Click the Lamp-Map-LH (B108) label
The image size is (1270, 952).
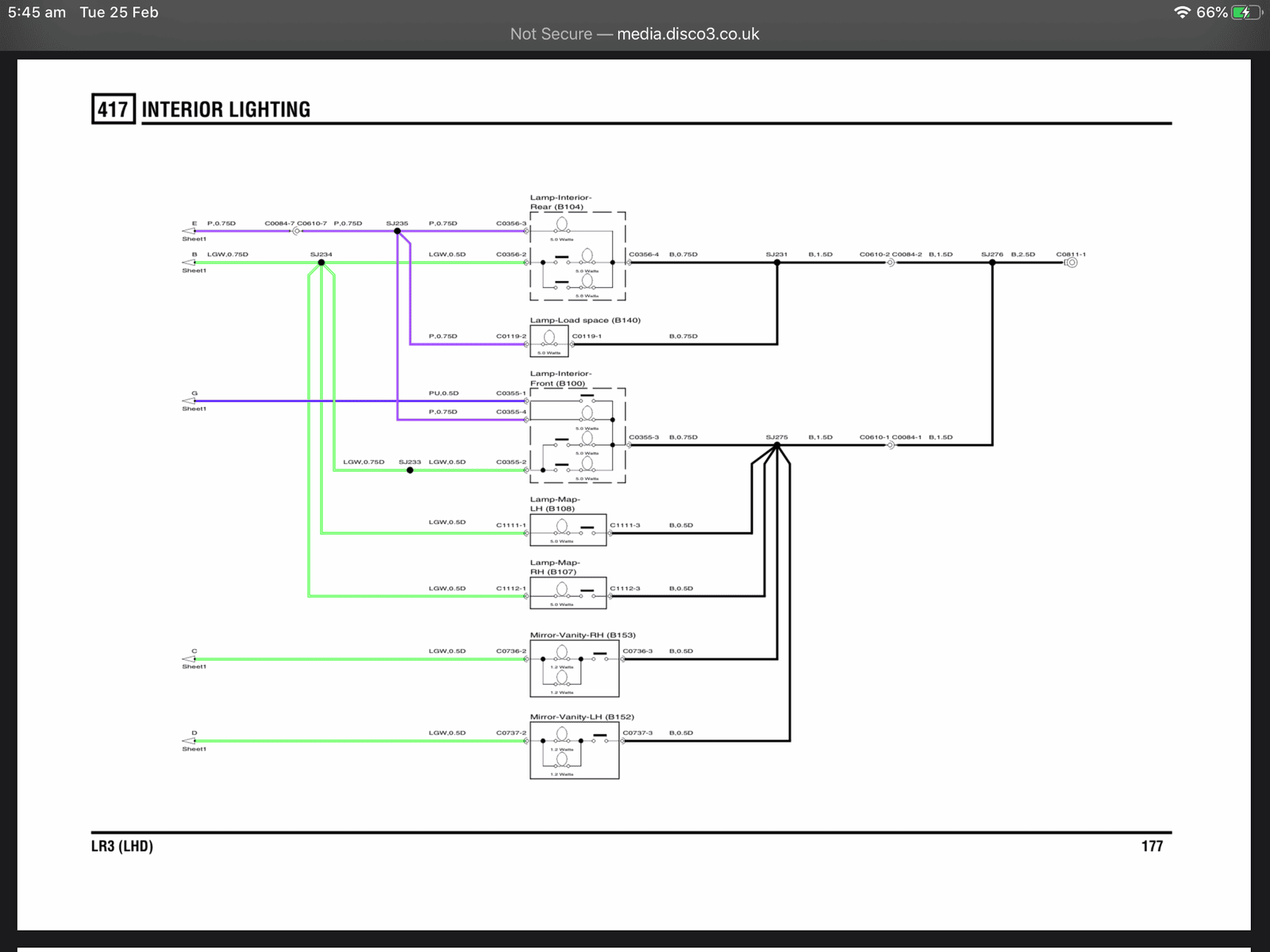[555, 504]
